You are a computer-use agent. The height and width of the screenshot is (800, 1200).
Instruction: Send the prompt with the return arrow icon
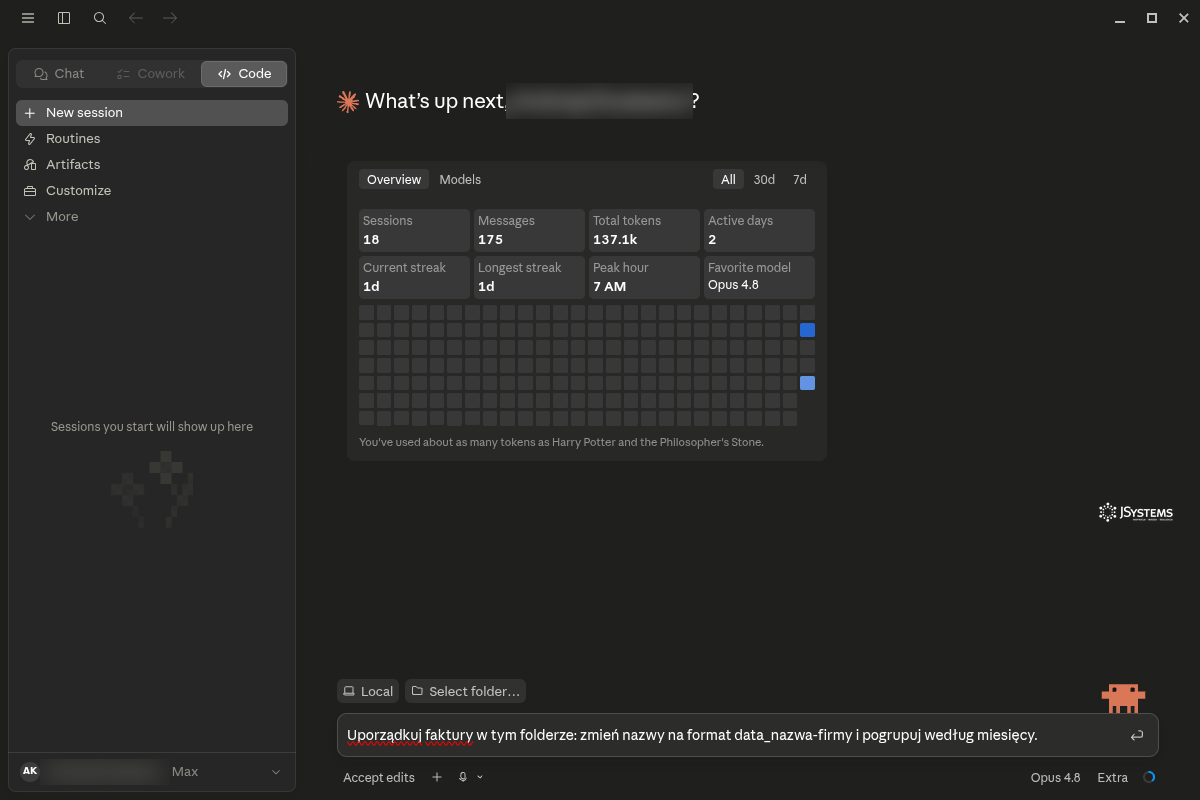tap(1137, 735)
